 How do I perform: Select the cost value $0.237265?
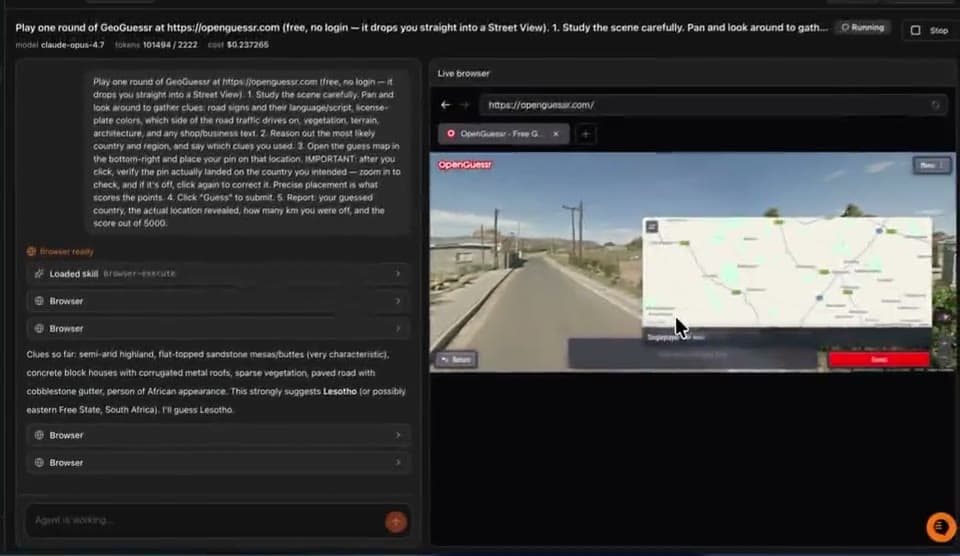[x=247, y=45]
